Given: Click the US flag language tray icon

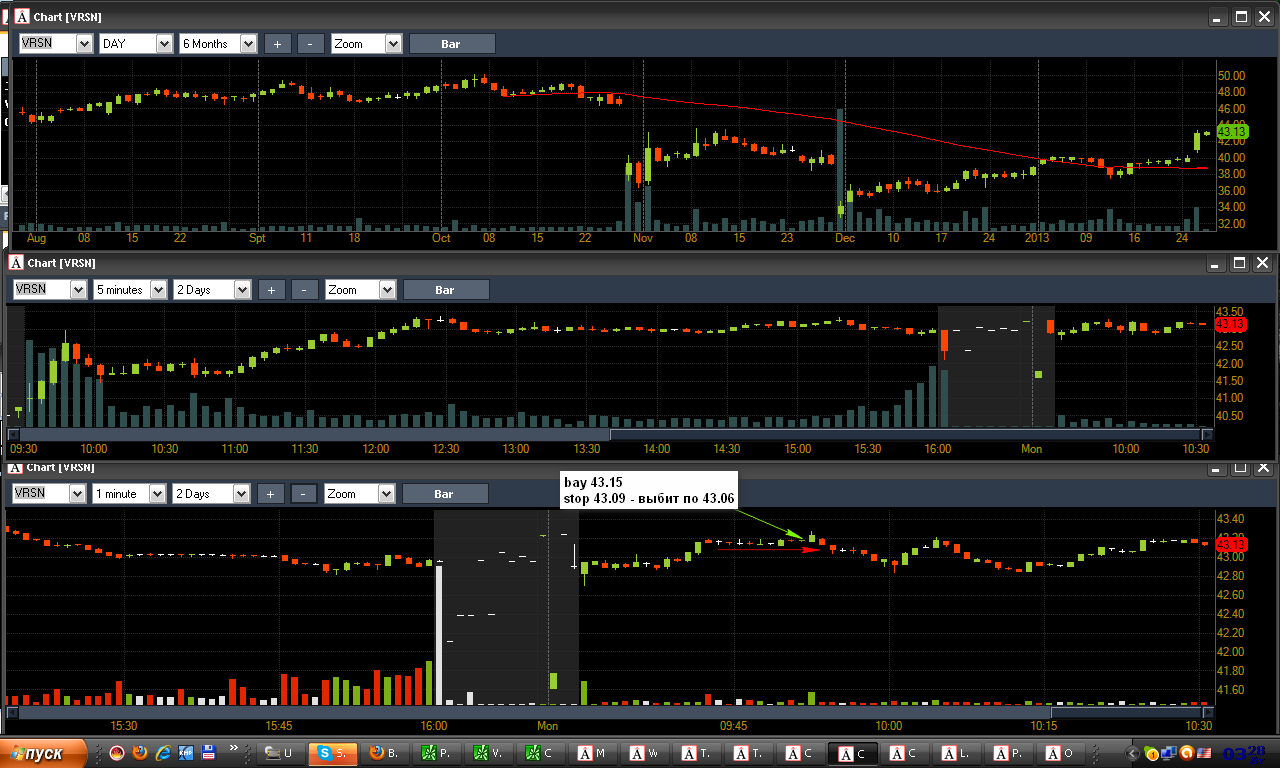Looking at the screenshot, I should (x=1203, y=753).
